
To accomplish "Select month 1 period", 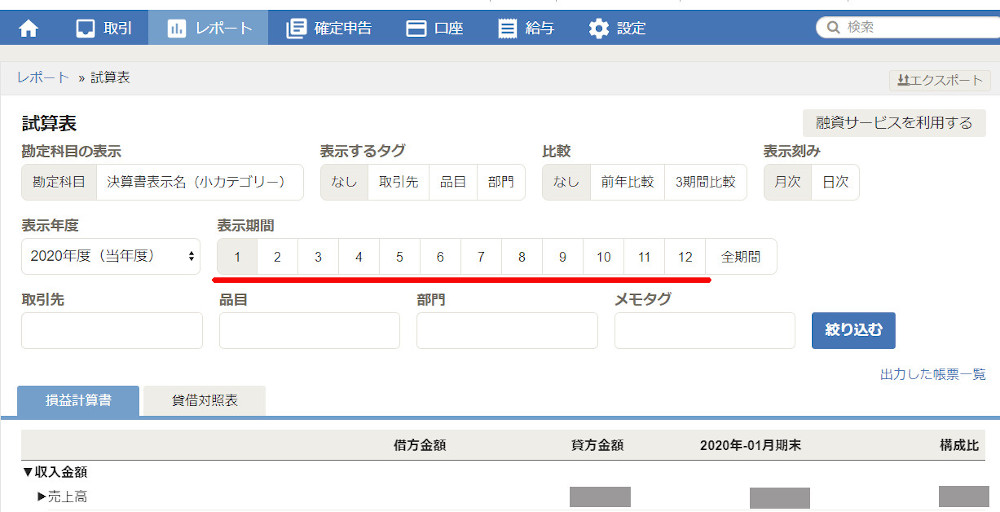I will click(237, 257).
